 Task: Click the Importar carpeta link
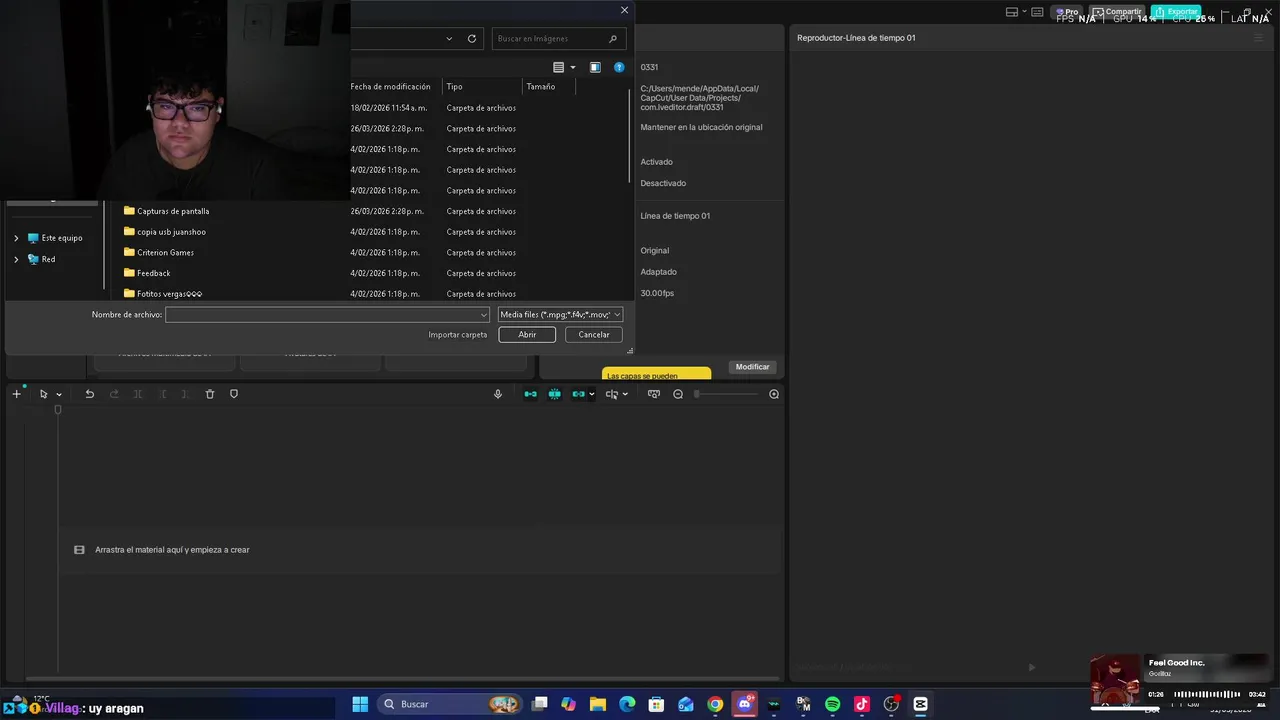click(x=458, y=335)
